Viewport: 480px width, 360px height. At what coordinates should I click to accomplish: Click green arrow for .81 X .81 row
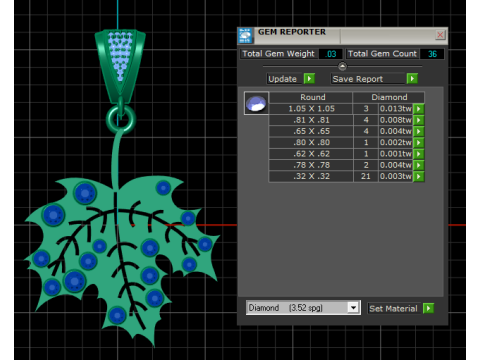(x=419, y=120)
